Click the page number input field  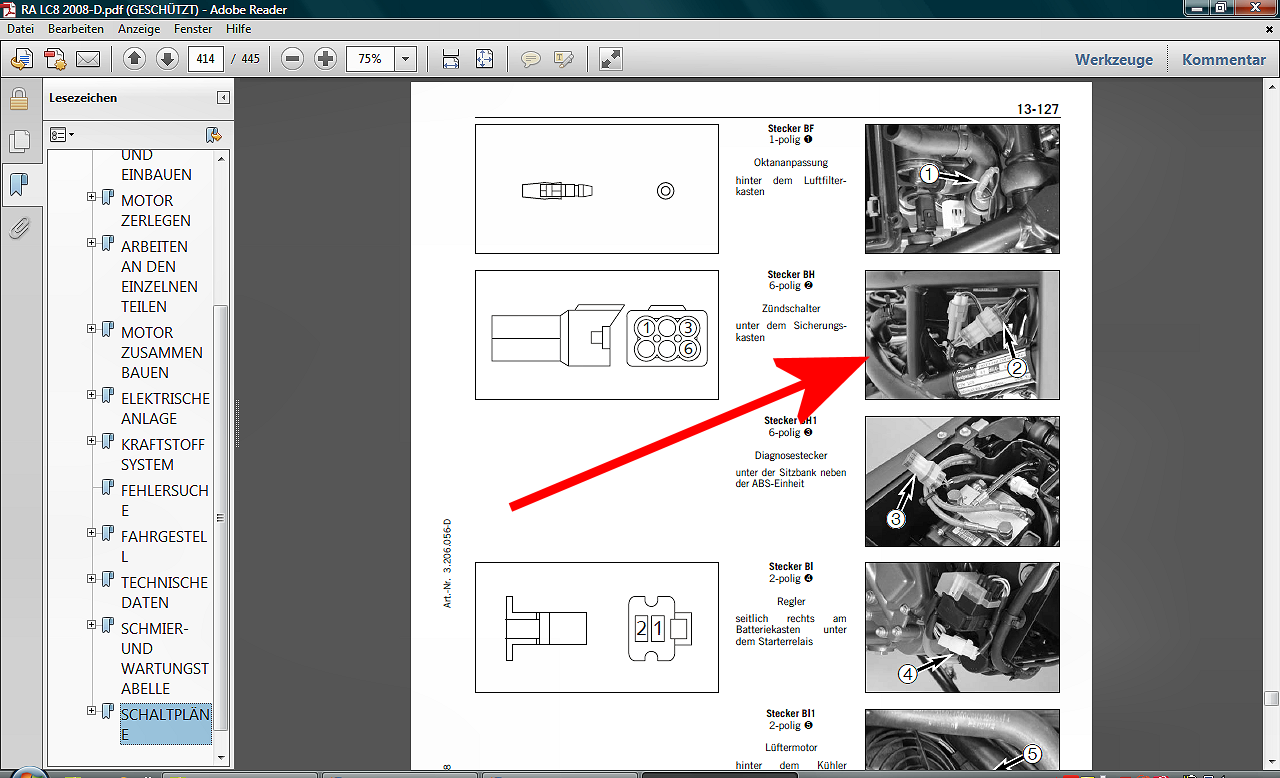click(206, 59)
